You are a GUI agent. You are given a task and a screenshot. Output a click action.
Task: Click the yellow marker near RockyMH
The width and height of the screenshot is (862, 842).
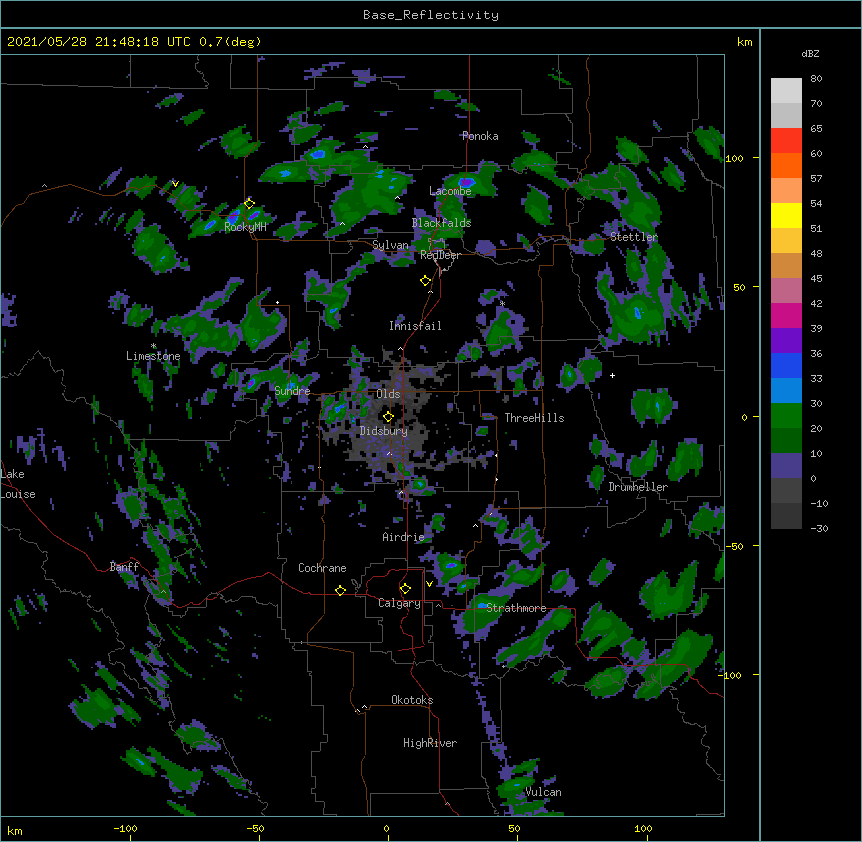coord(249,203)
